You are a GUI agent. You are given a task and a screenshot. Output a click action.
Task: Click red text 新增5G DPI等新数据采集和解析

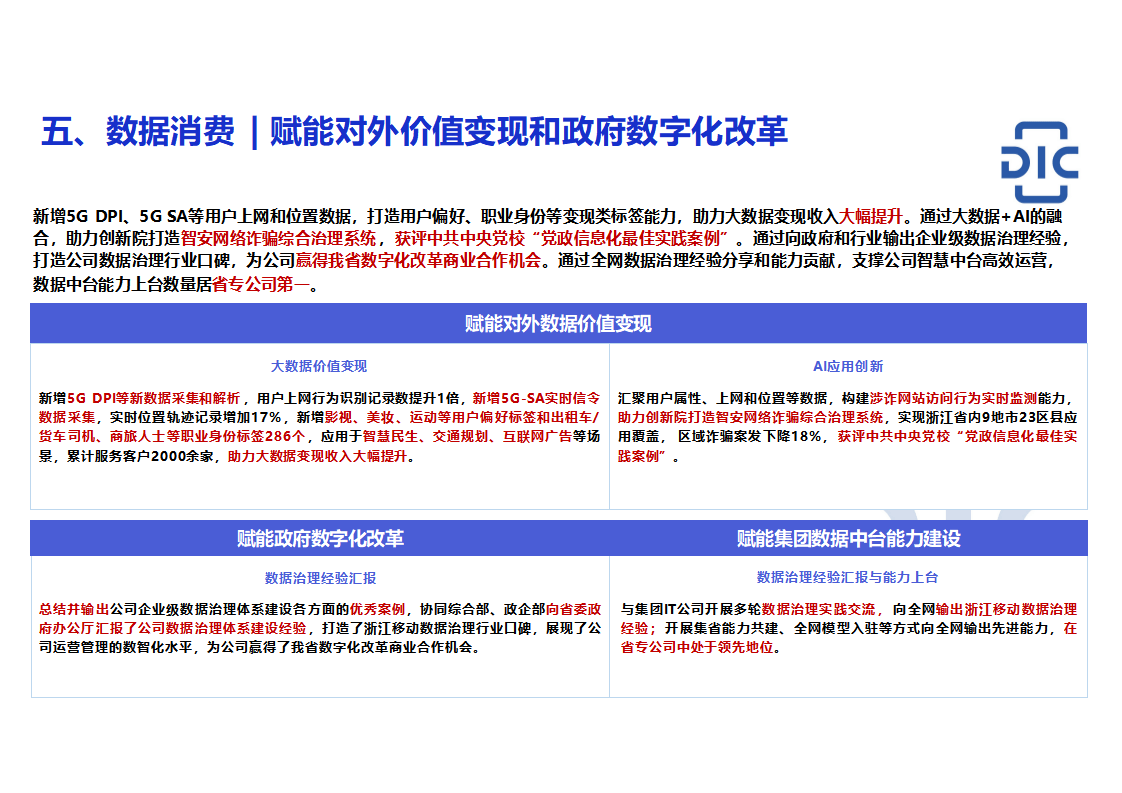pyautogui.click(x=153, y=398)
